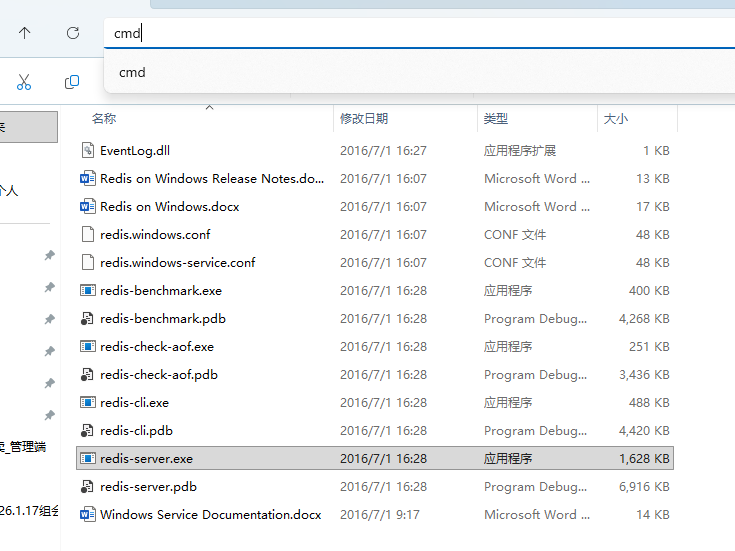Click the 6,916 KB size cell
Image resolution: width=735 pixels, height=551 pixels.
click(x=644, y=487)
